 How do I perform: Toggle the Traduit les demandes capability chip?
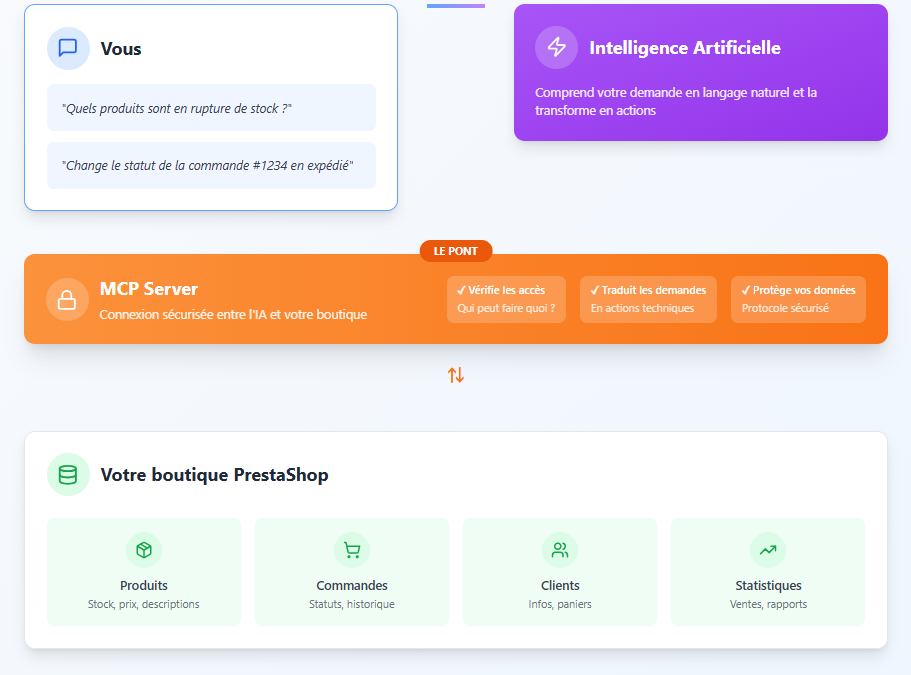[648, 299]
